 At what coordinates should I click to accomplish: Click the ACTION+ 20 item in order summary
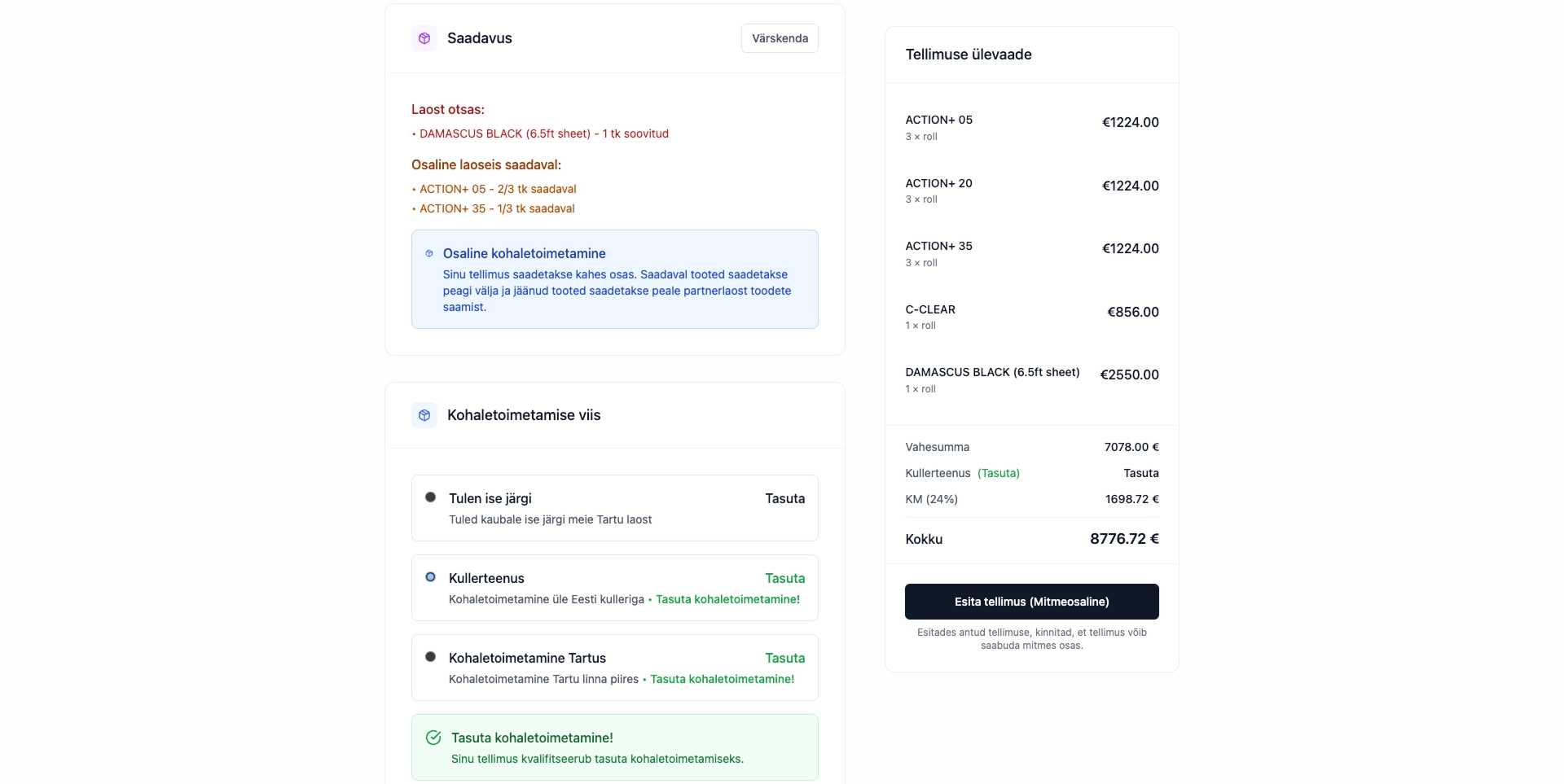pos(938,183)
